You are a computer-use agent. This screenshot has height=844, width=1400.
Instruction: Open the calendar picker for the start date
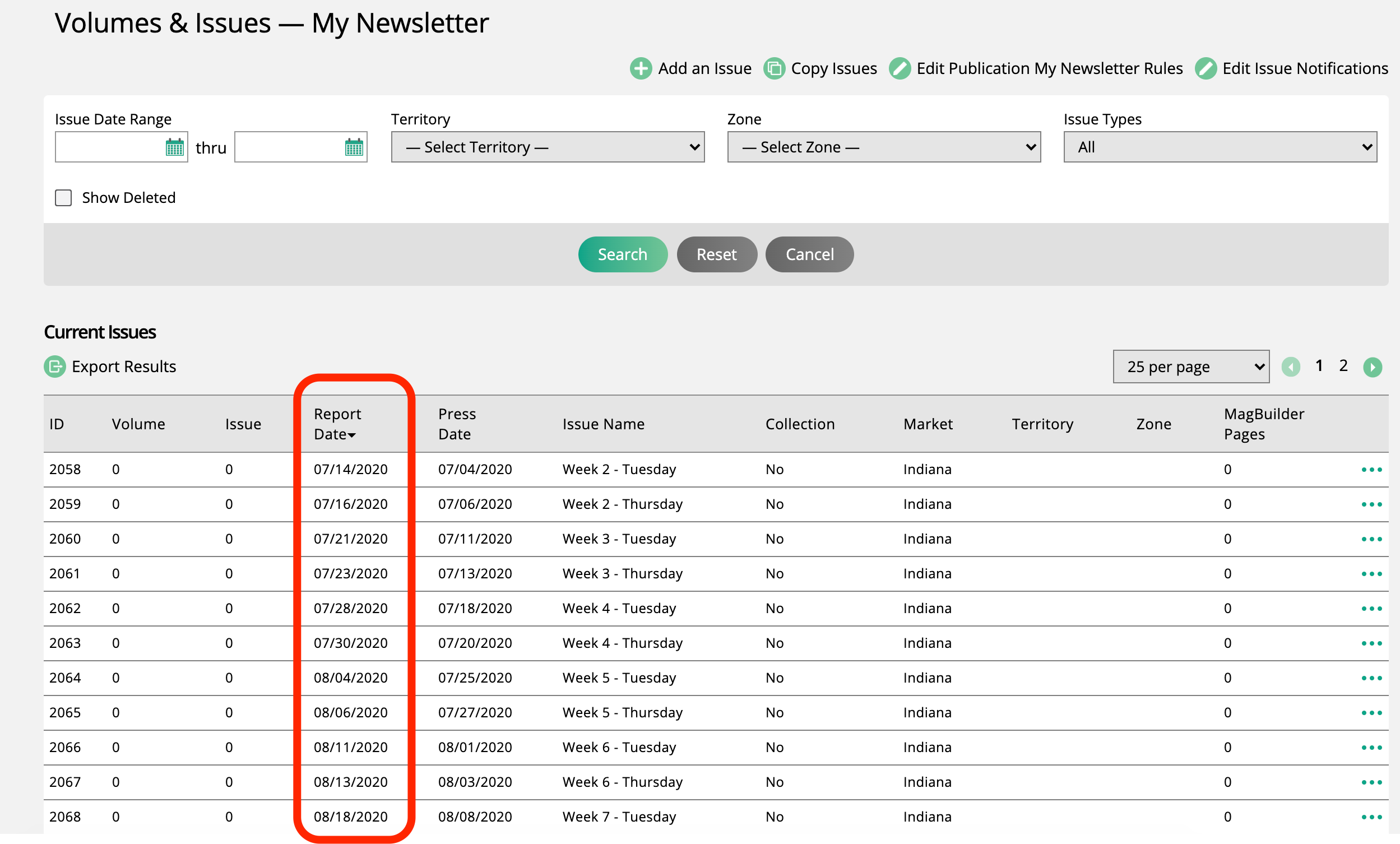tap(175, 146)
